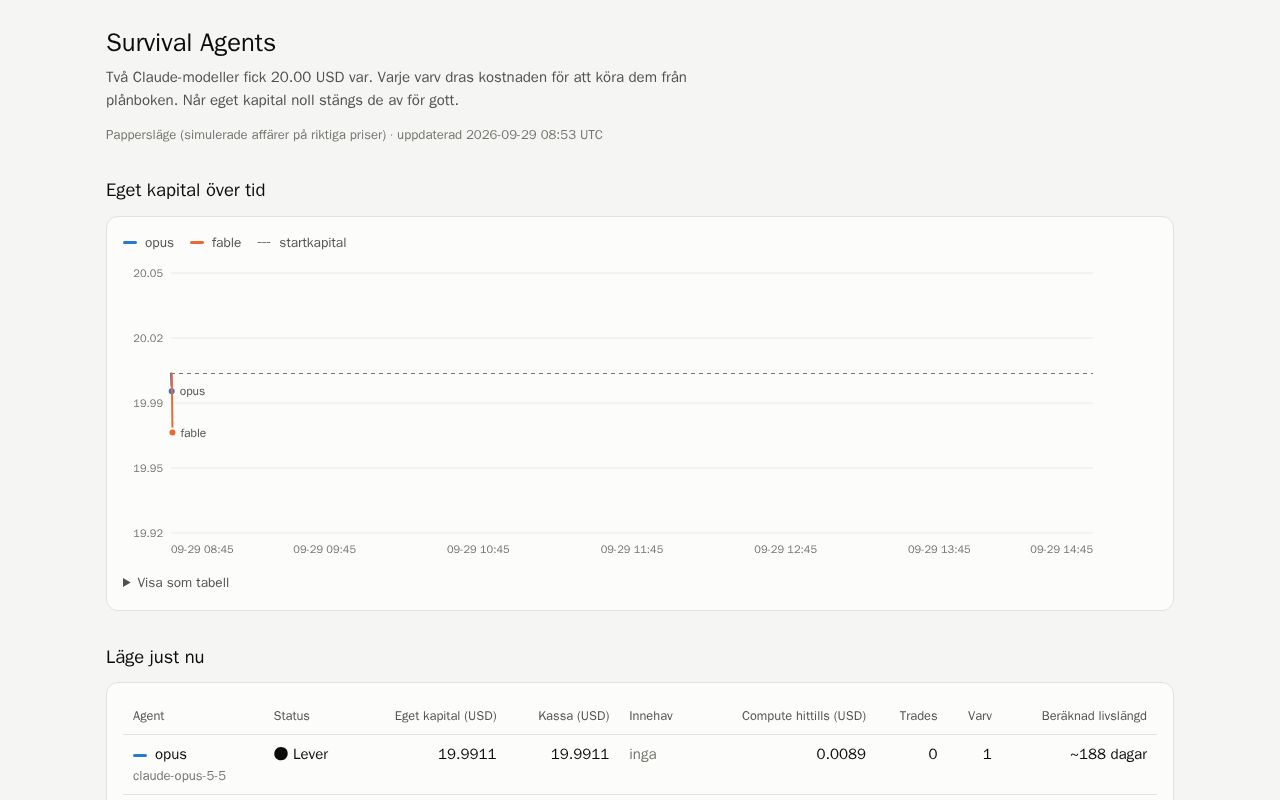This screenshot has width=1280, height=800.
Task: Click the "Pappersläge" update timestamp line
Action: pyautogui.click(x=354, y=135)
